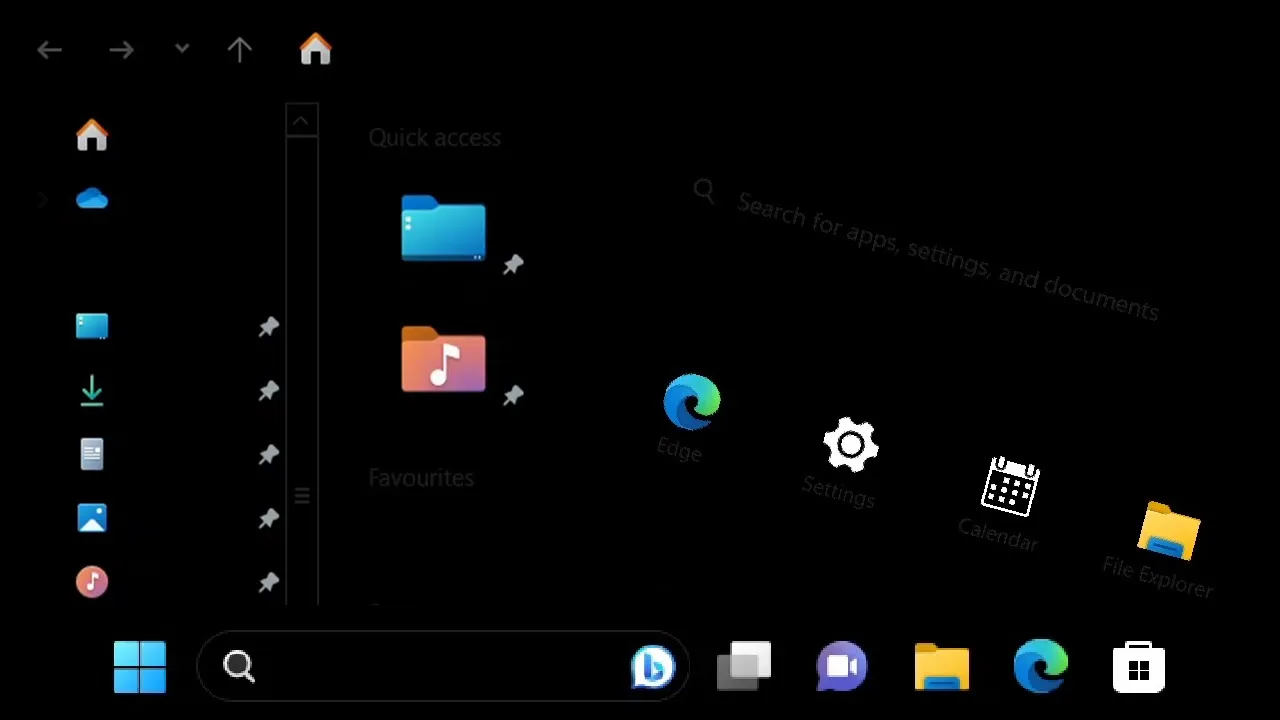Unpin Documents via its sidebar pin
Viewport: 1280px width, 720px height.
[268, 455]
